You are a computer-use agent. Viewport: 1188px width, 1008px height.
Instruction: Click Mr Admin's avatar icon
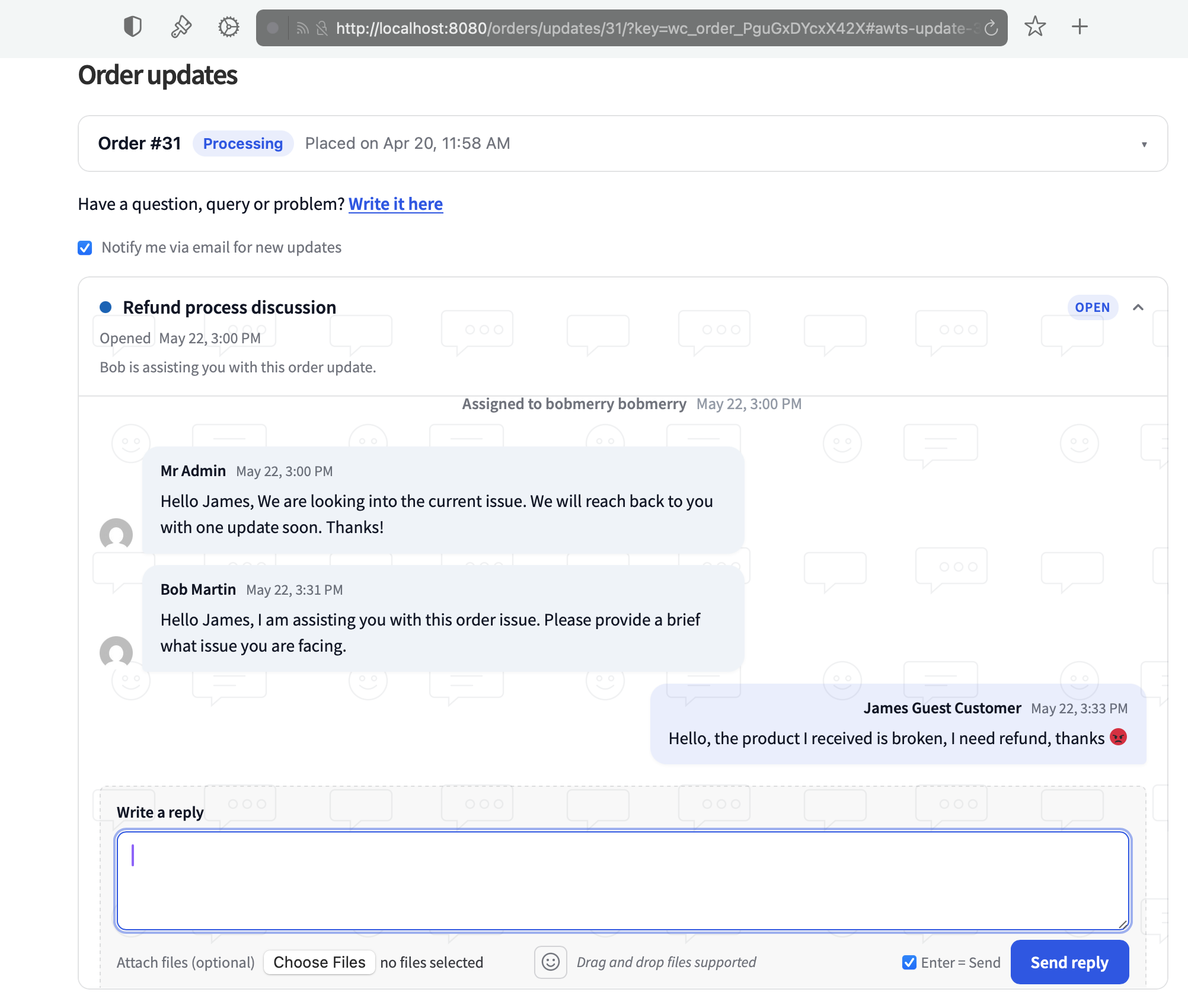[x=116, y=534]
